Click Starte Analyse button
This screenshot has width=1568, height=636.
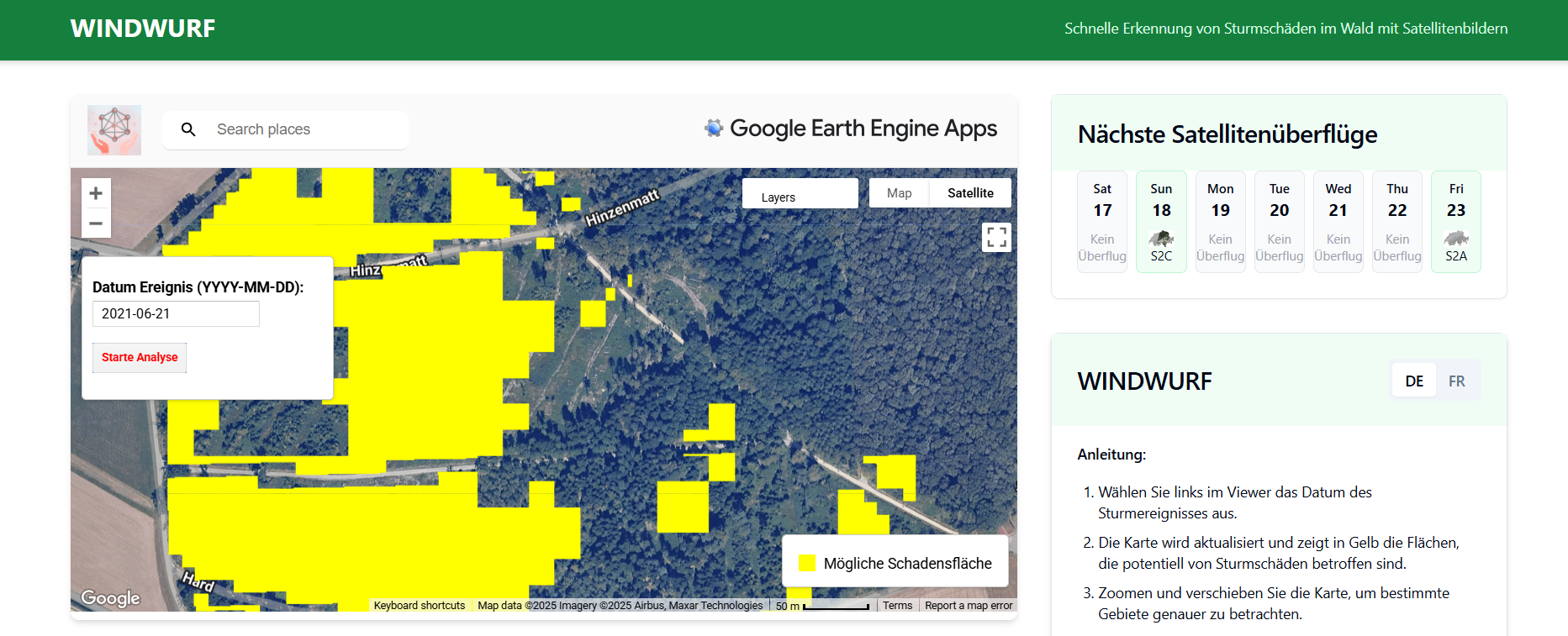click(140, 357)
